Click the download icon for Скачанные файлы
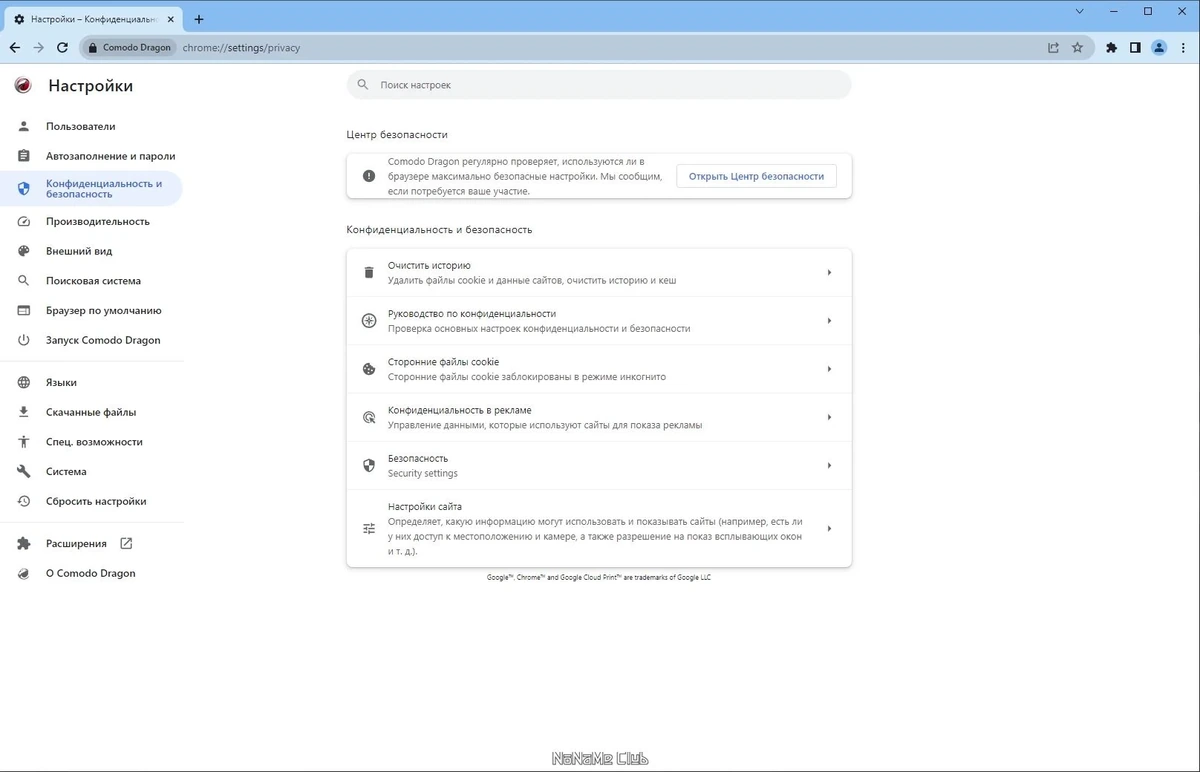Screen dimensions: 1200x772 click(x=24, y=412)
